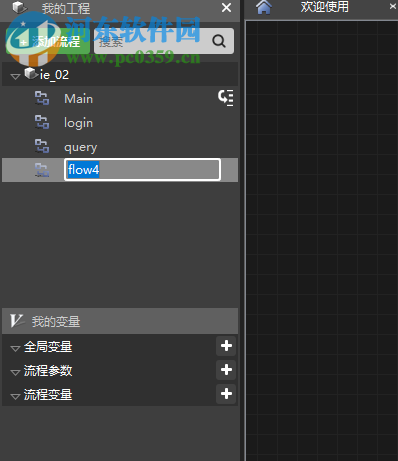This screenshot has width=398, height=461.
Task: Click the query flow diagram icon
Action: (x=42, y=146)
